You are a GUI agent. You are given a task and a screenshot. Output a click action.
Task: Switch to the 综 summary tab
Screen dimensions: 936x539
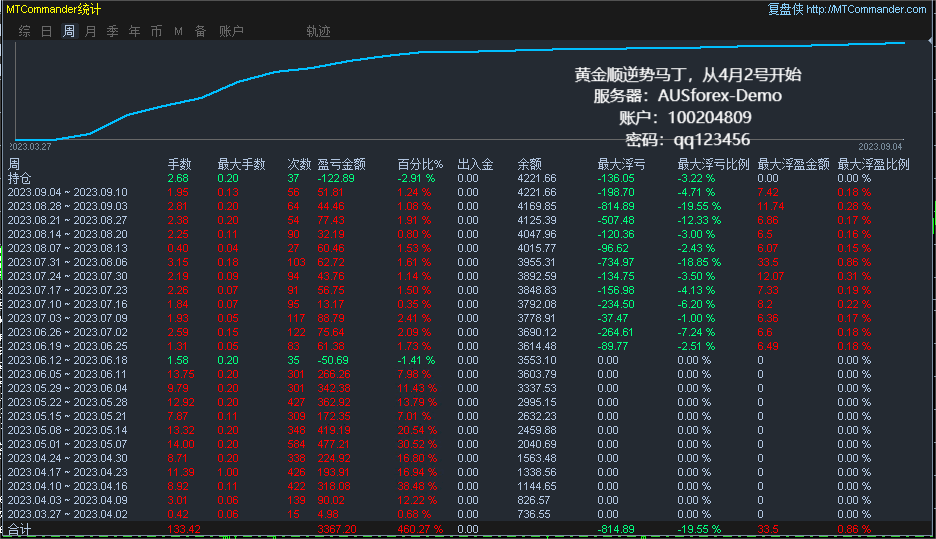[24, 31]
